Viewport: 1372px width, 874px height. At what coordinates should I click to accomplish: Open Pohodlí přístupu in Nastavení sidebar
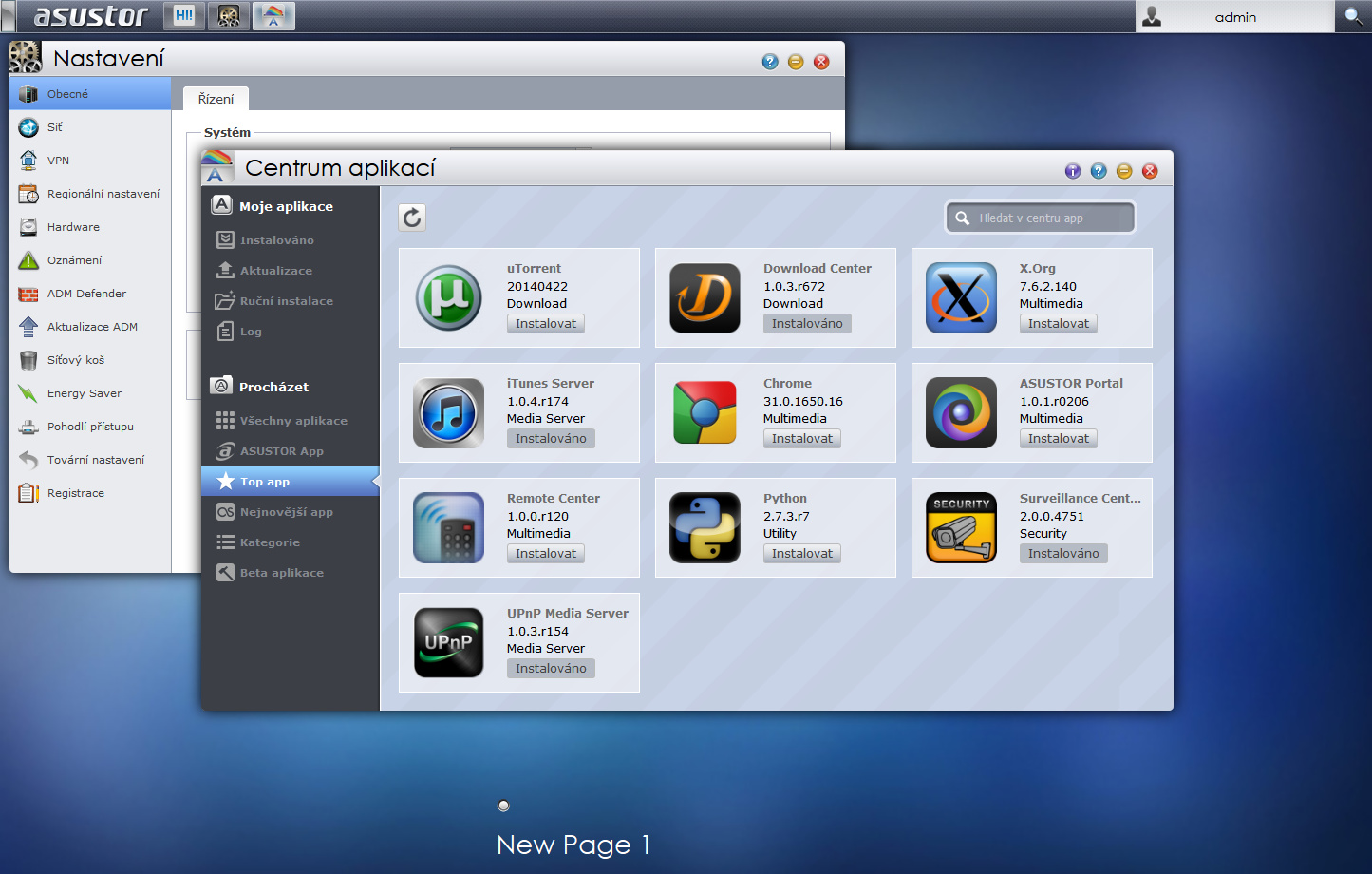click(90, 427)
